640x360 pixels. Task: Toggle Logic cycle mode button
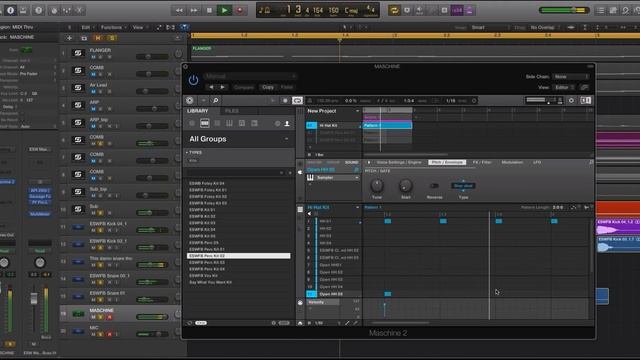point(394,10)
